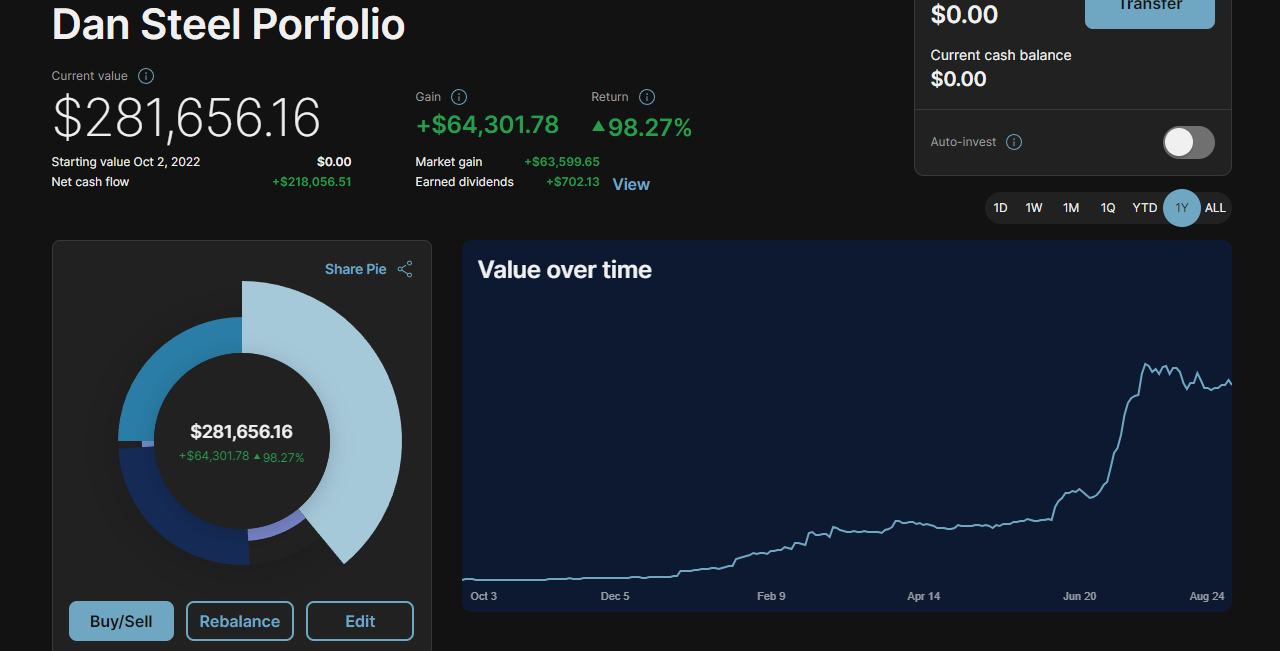This screenshot has height=651, width=1280.
Task: Select the 1W time range
Action: coord(1034,208)
